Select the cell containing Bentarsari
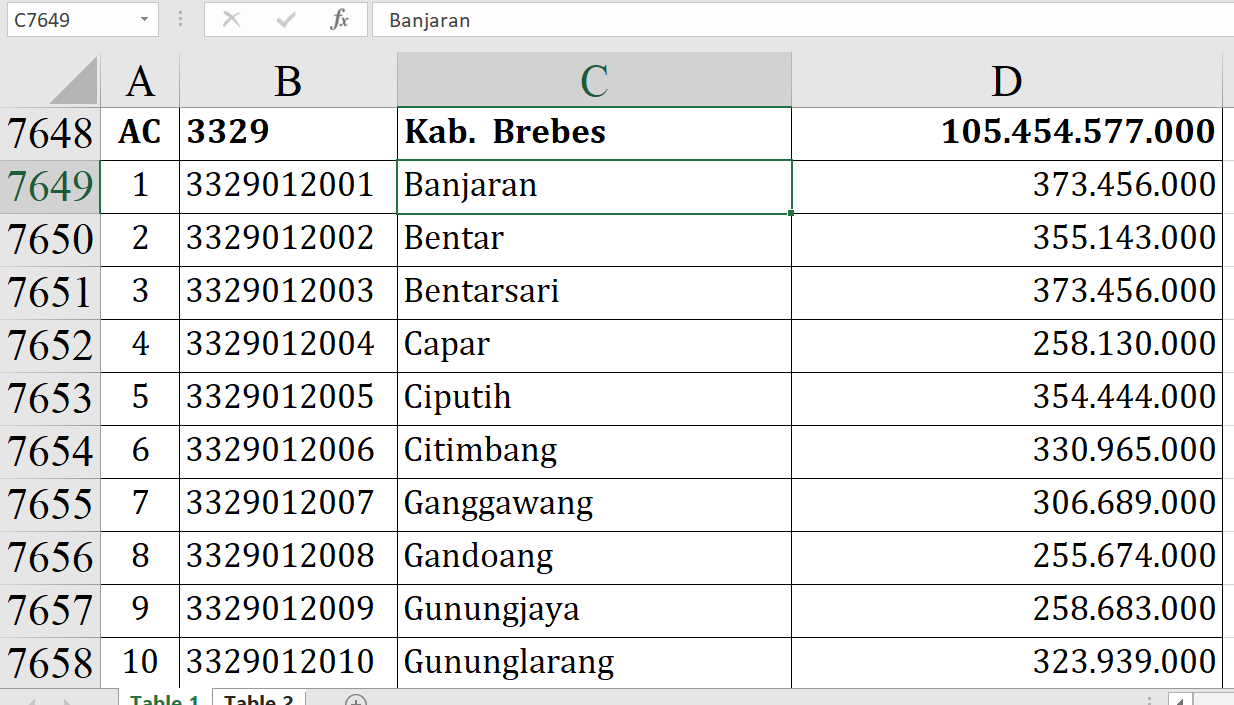 (594, 291)
